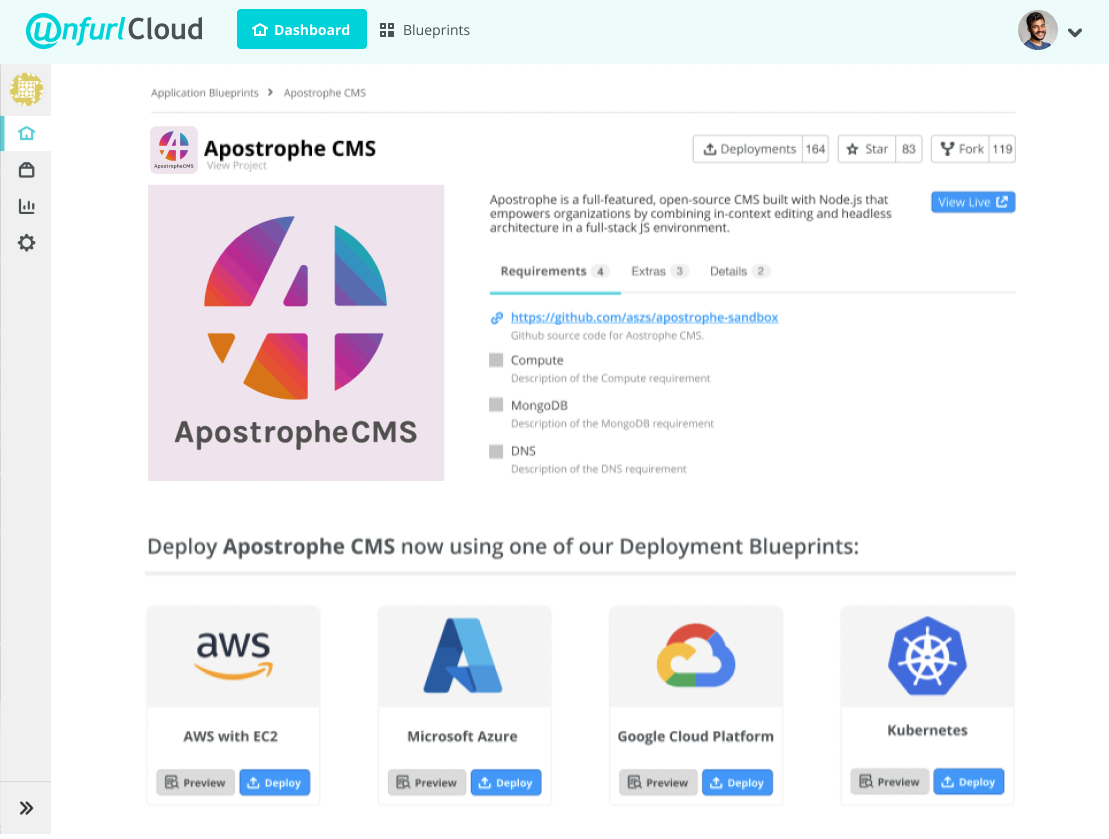Expand the sidebar with double chevron

point(26,808)
